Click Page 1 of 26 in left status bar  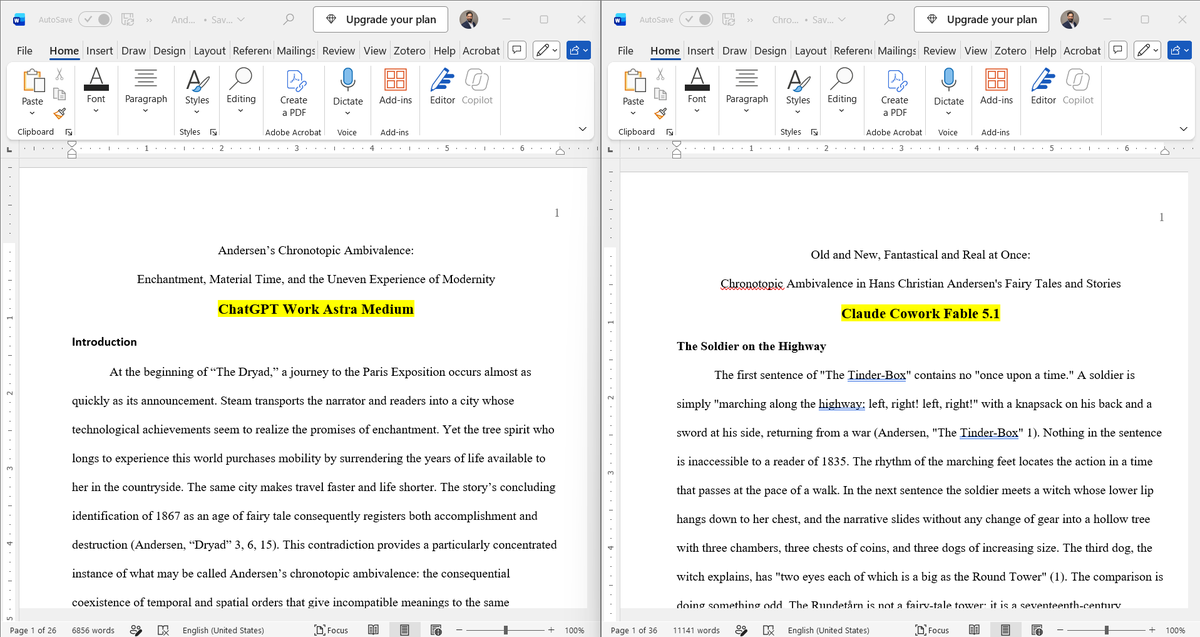(33, 630)
